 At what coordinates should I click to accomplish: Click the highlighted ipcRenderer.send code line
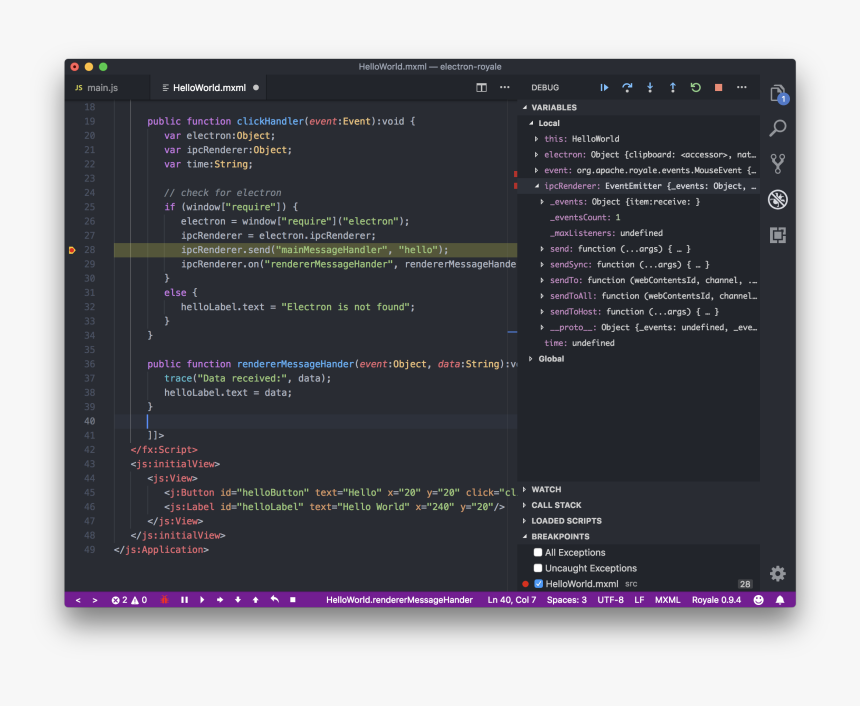315,250
